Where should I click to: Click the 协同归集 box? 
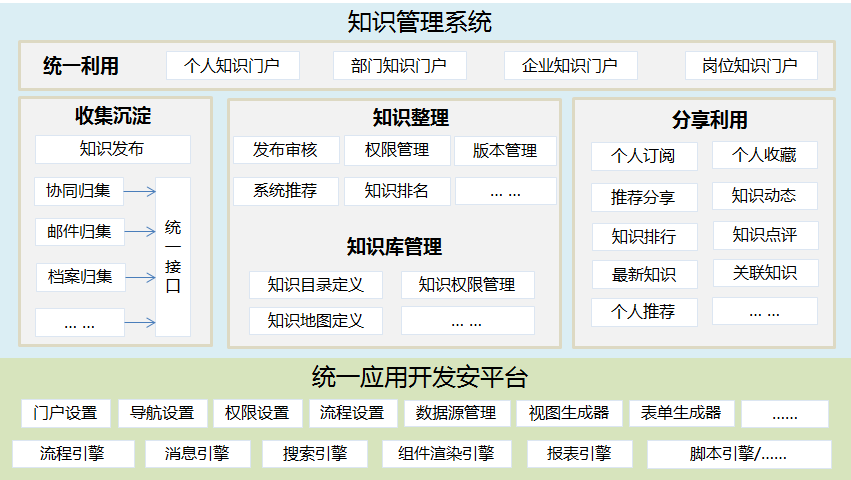tap(80, 191)
